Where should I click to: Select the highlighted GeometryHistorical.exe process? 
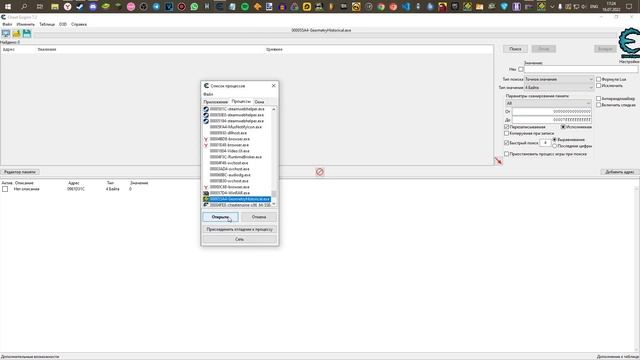tap(237, 199)
